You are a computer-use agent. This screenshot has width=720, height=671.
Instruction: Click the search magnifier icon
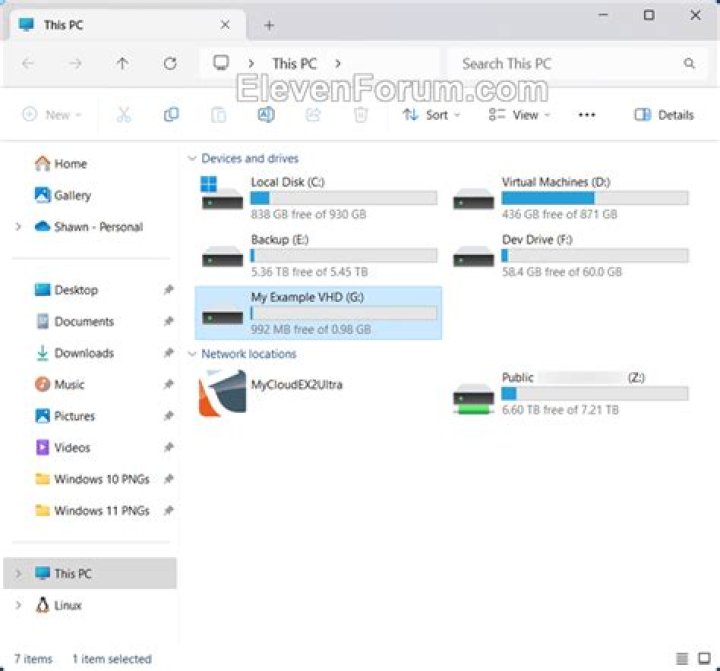pos(689,63)
